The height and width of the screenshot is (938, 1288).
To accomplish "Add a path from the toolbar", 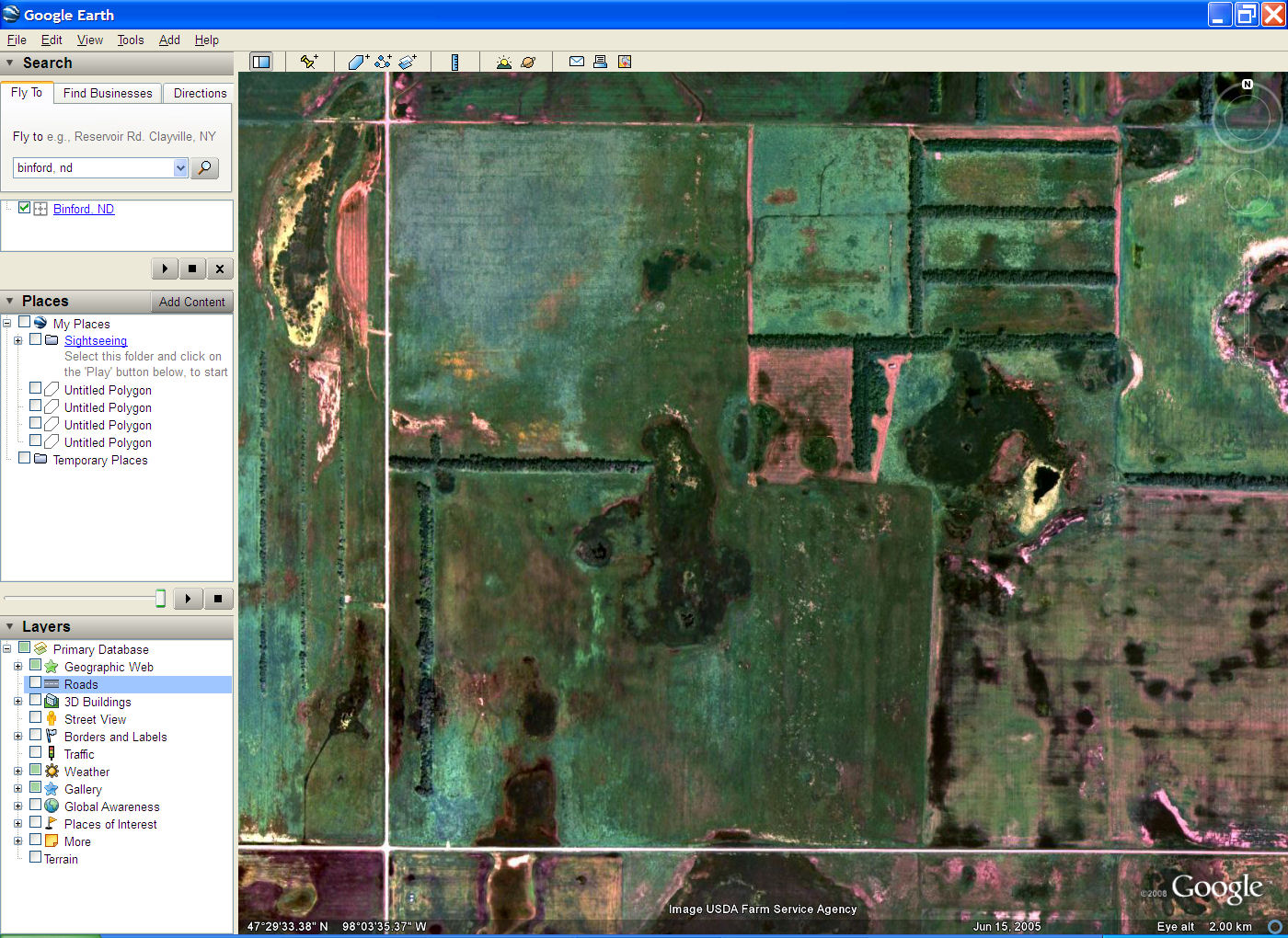I will (x=383, y=62).
